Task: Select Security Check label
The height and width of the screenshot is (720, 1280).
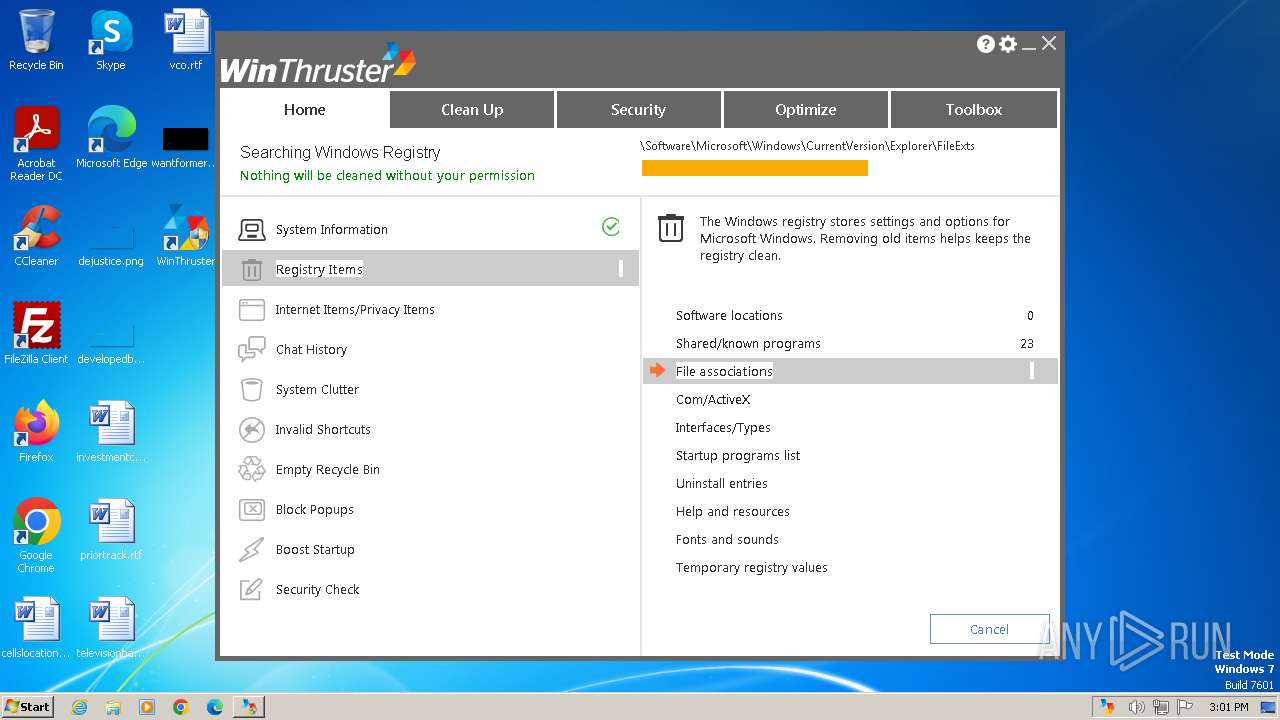Action: click(x=317, y=590)
